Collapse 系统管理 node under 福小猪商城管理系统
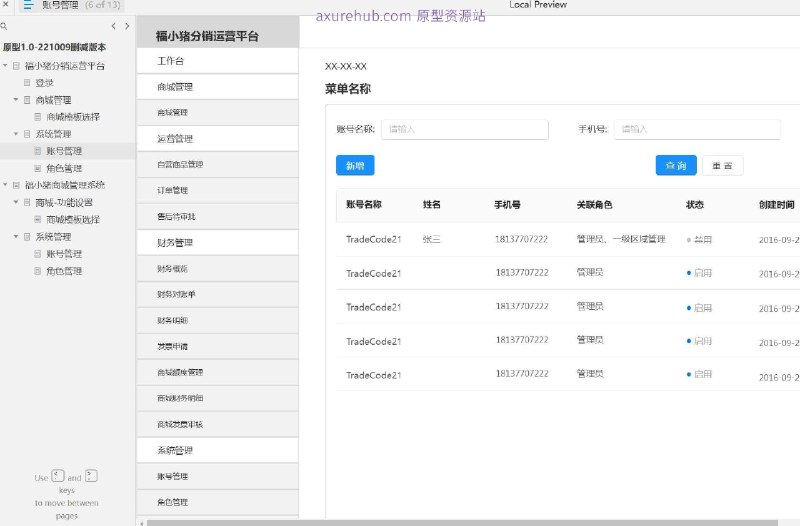Viewport: 800px width, 526px height. (16, 236)
